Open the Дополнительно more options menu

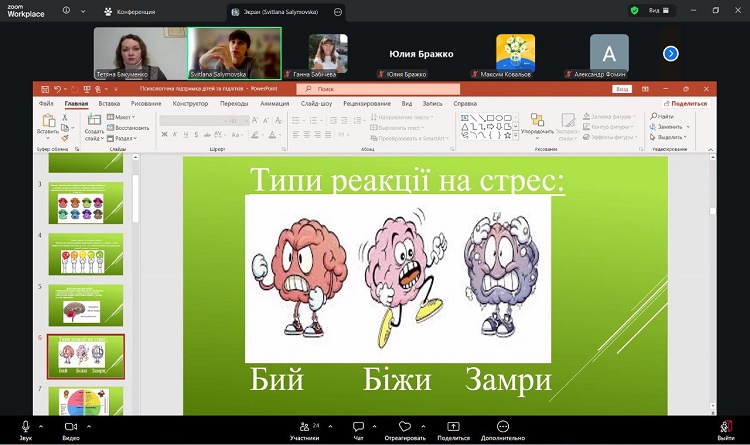(x=502, y=426)
